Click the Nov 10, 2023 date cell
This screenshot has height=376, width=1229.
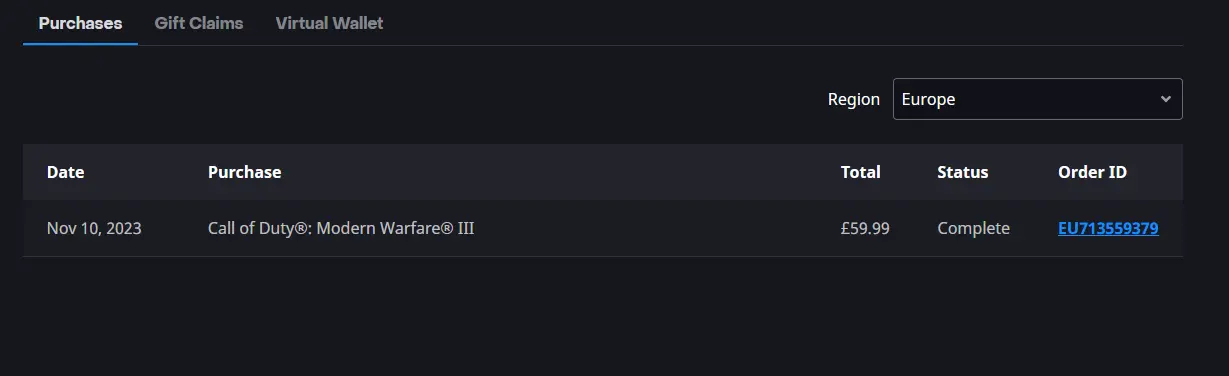(94, 228)
